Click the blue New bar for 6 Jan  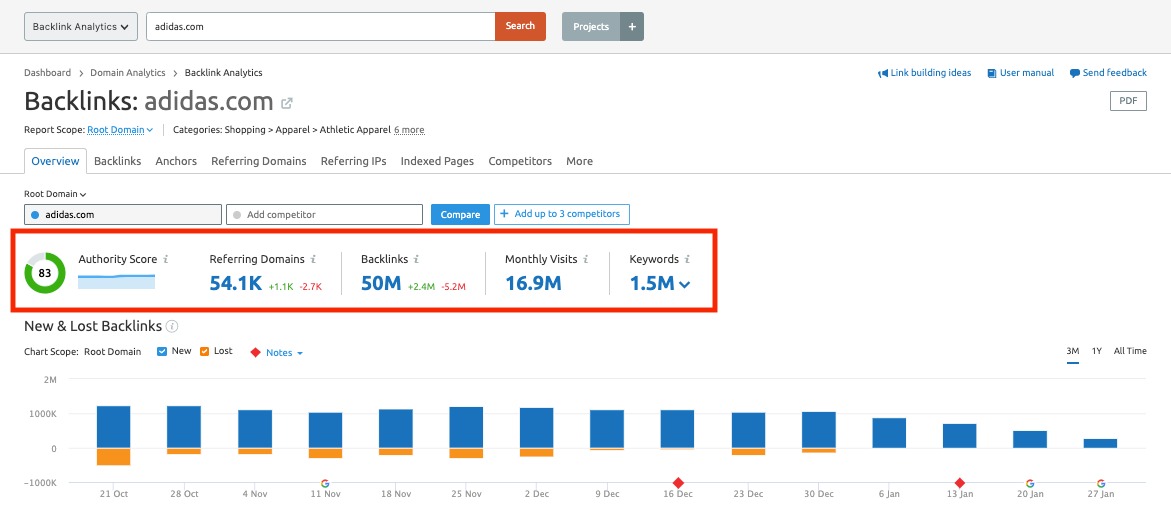[889, 433]
